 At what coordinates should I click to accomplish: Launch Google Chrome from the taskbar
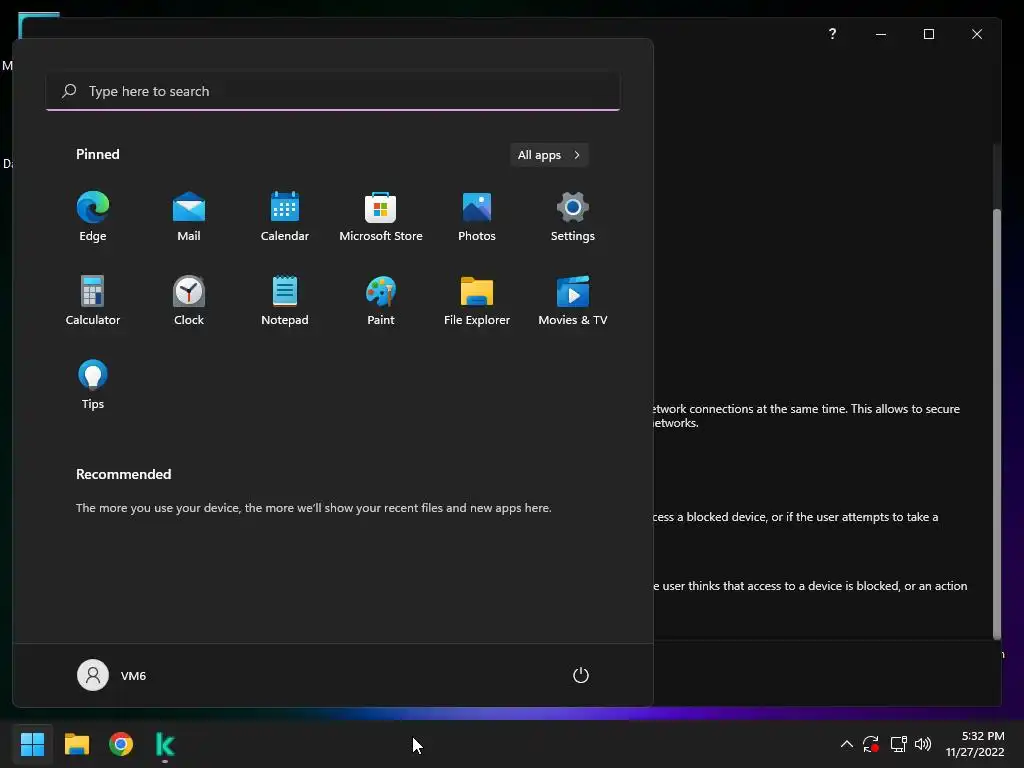point(121,744)
